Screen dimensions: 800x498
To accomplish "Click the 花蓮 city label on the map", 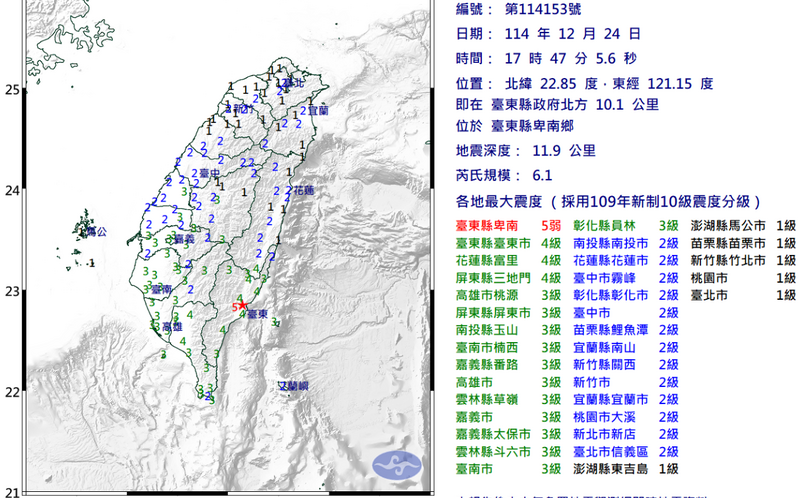I will point(302,189).
